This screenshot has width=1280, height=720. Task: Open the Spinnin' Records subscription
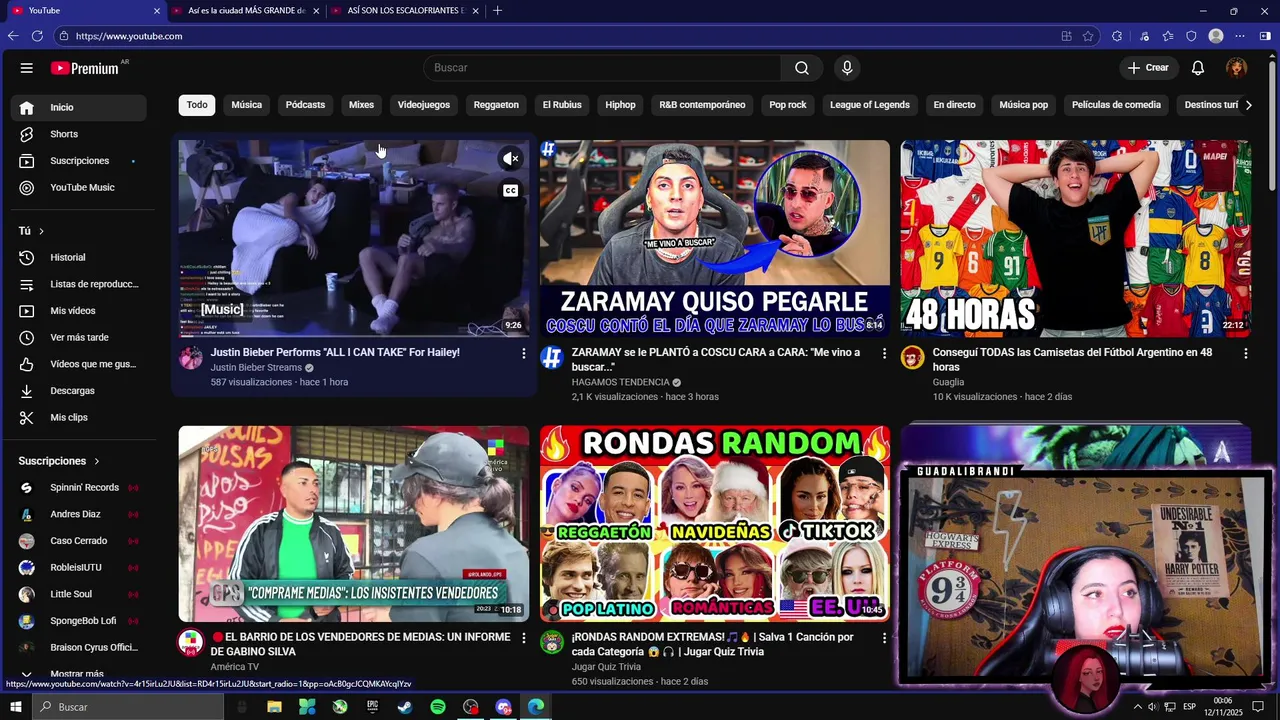78,488
